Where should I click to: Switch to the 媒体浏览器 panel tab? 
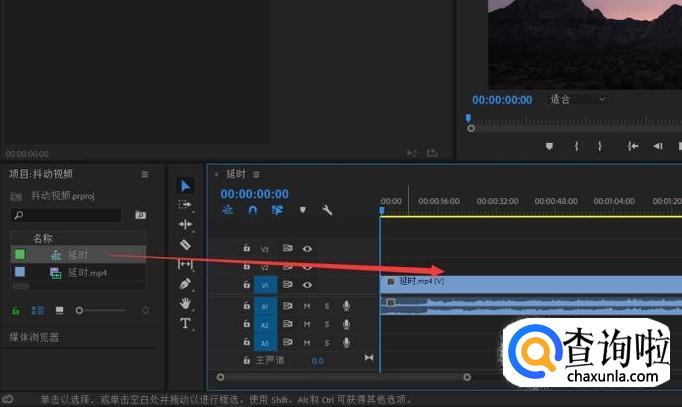34,337
